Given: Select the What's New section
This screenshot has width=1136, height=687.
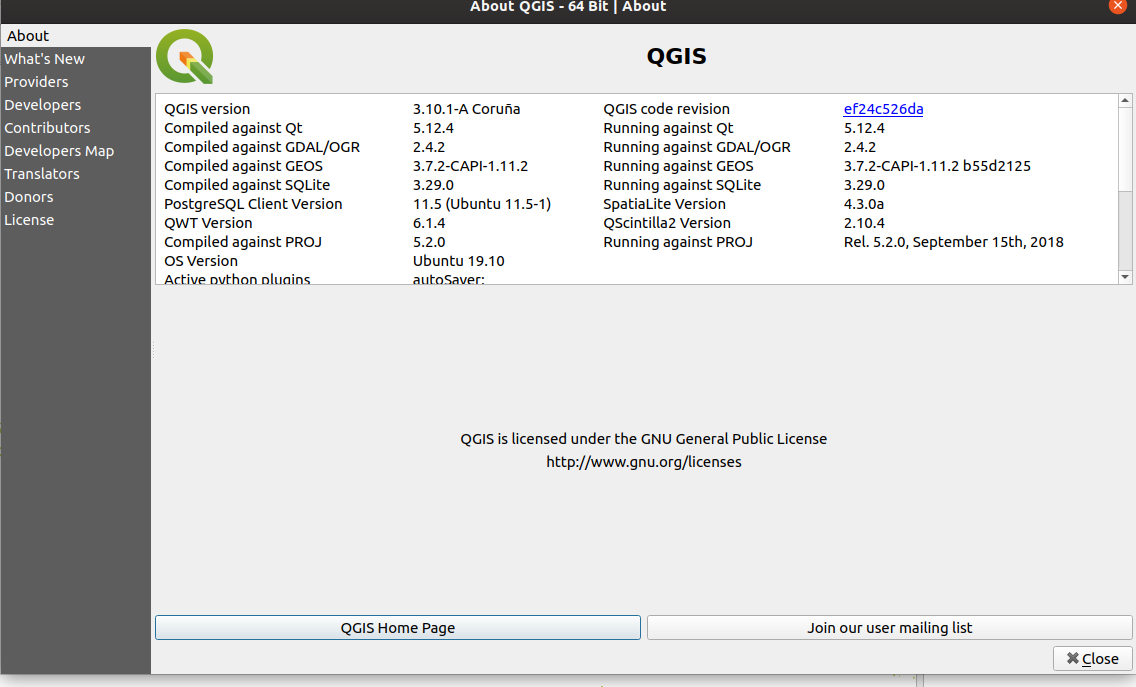Looking at the screenshot, I should (44, 58).
